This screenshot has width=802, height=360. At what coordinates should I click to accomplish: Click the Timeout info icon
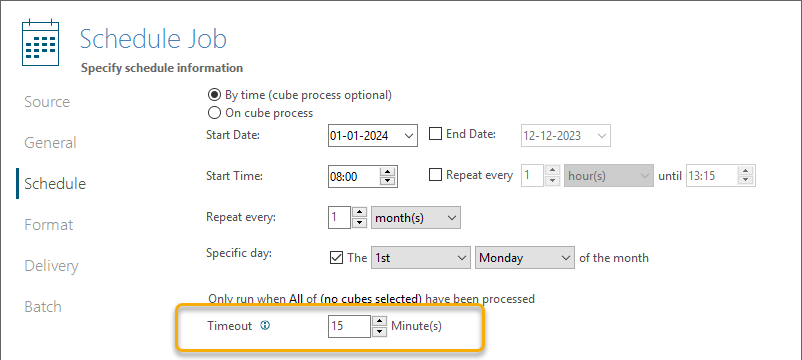tap(265, 325)
